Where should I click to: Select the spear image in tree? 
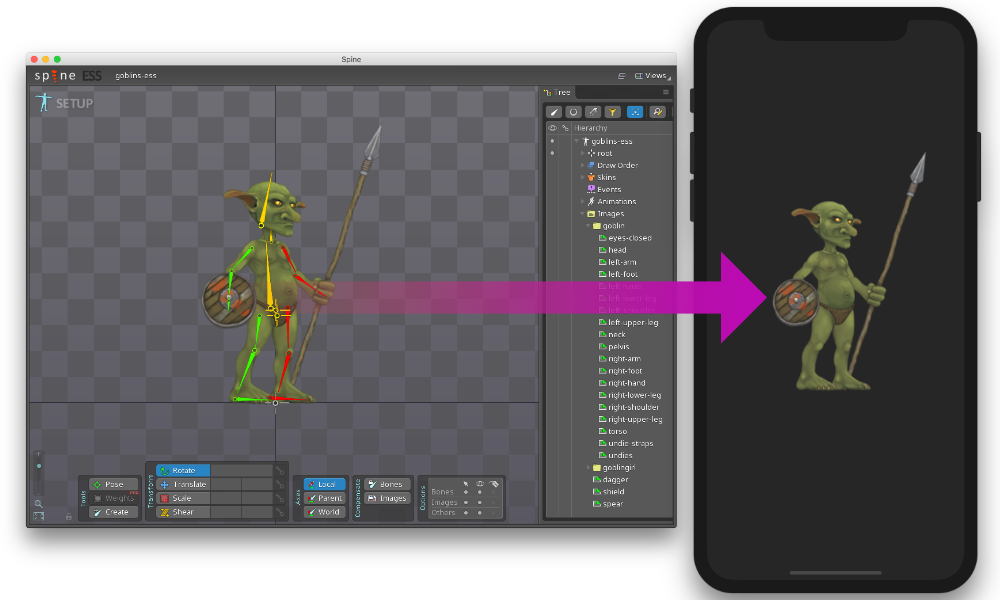608,504
